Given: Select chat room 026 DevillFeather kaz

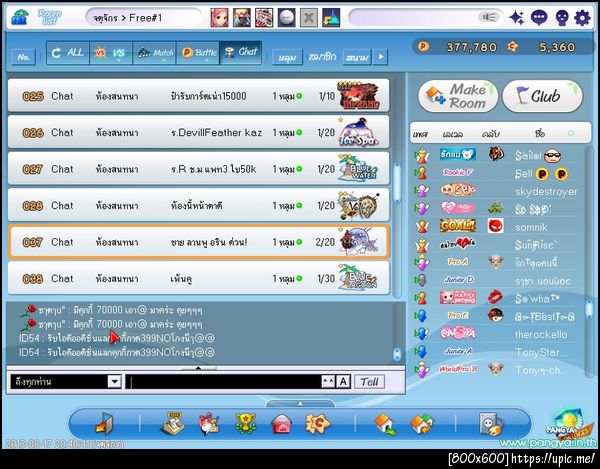Looking at the screenshot, I should 199,132.
